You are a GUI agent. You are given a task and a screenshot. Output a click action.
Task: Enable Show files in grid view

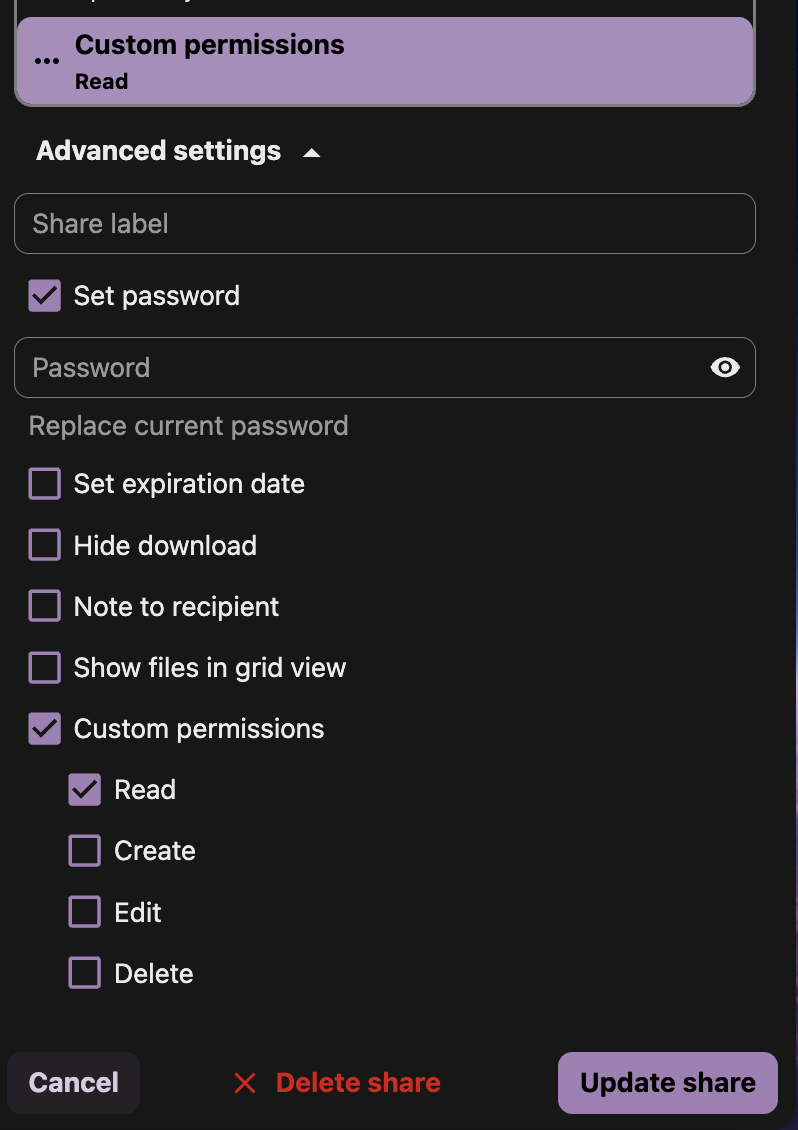coord(45,668)
